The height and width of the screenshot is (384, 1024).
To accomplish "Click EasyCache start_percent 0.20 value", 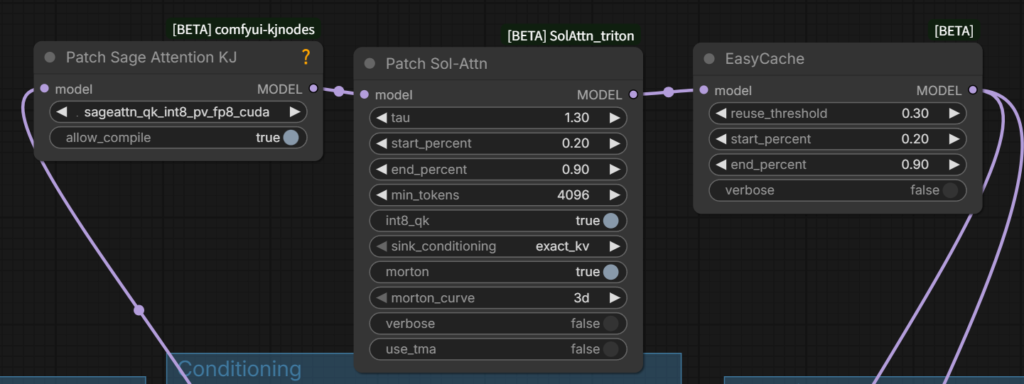I will pos(915,138).
